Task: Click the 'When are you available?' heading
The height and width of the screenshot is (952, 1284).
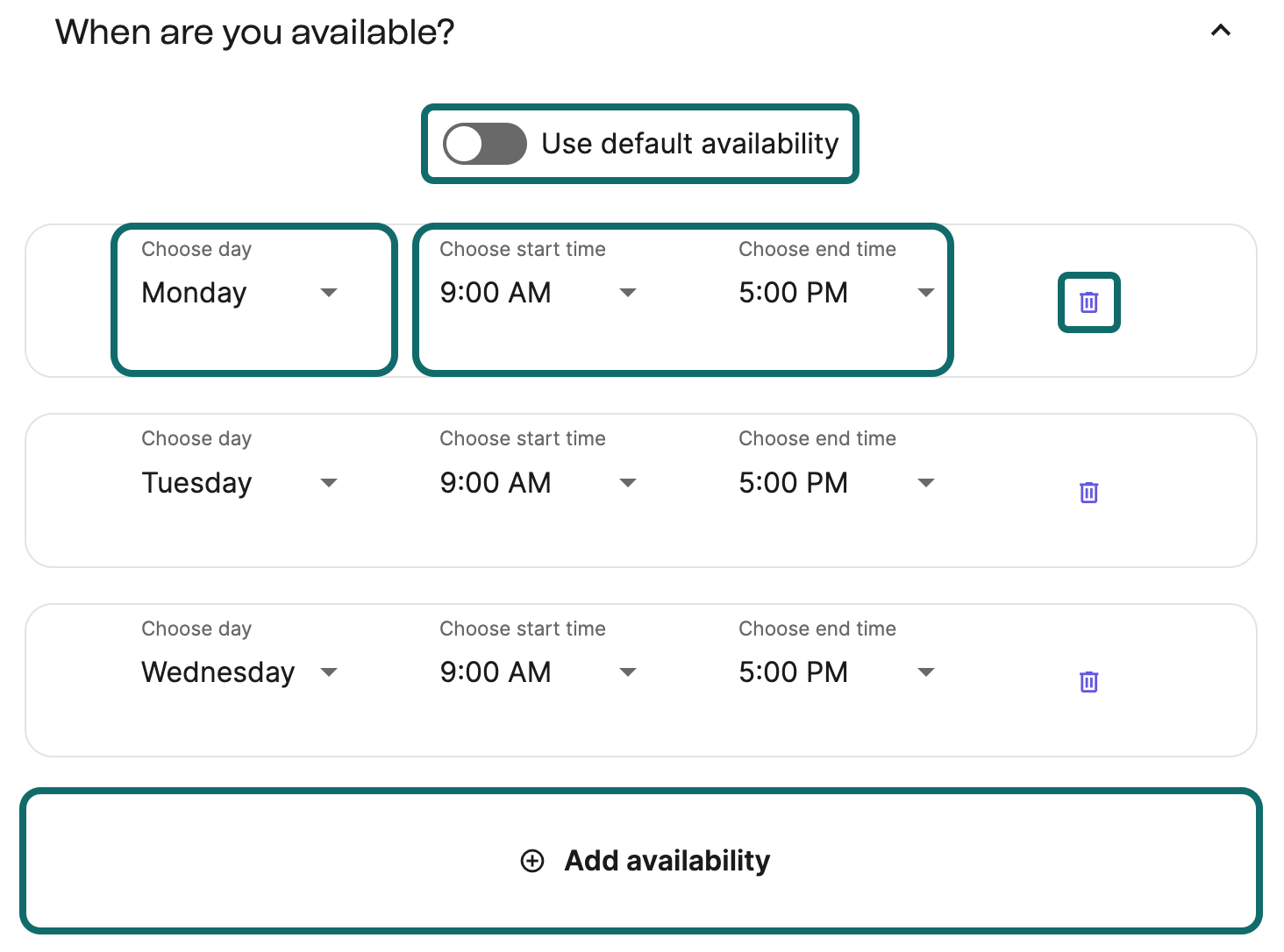Action: point(255,32)
